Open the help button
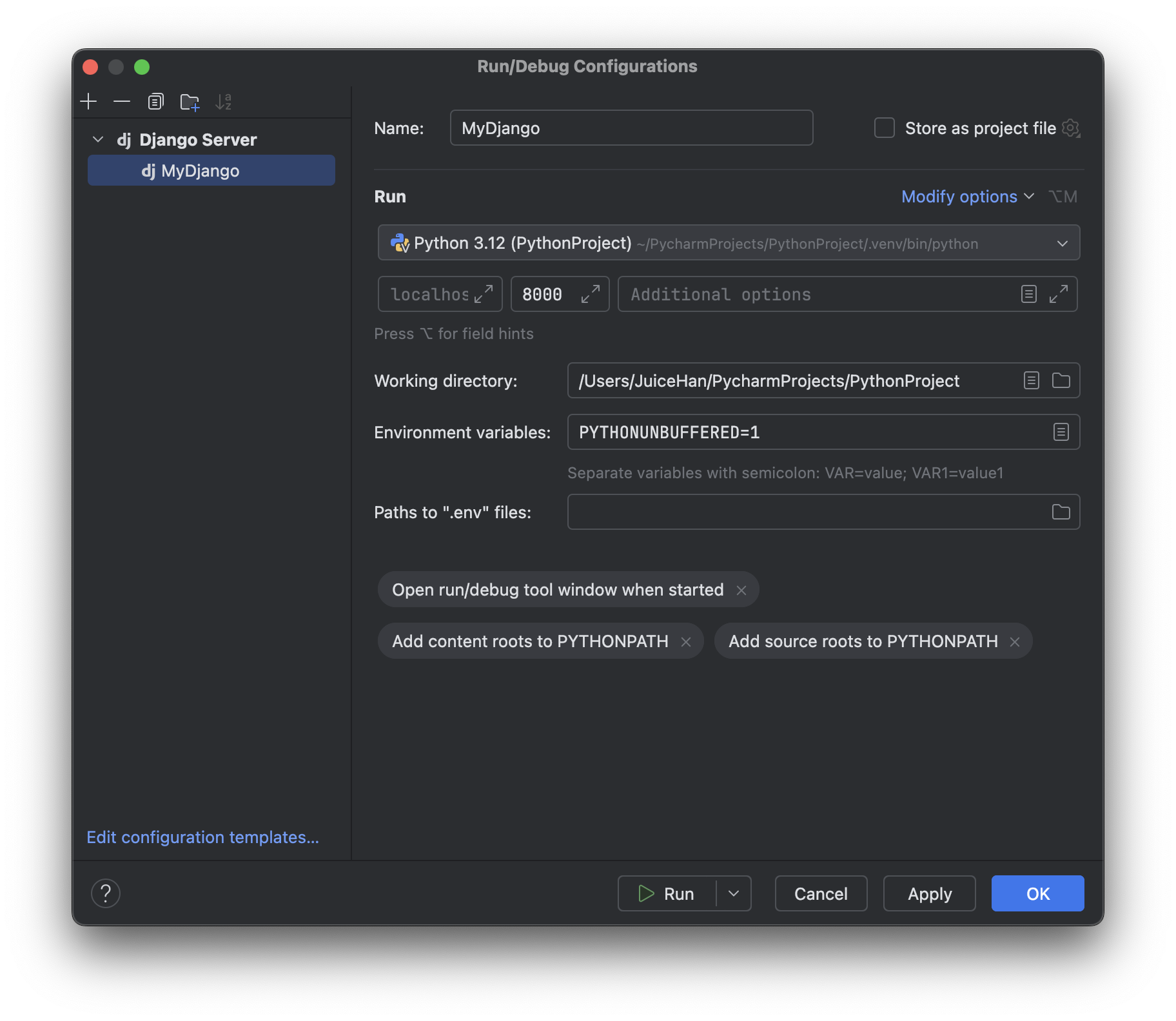This screenshot has height=1021, width=1176. [106, 893]
